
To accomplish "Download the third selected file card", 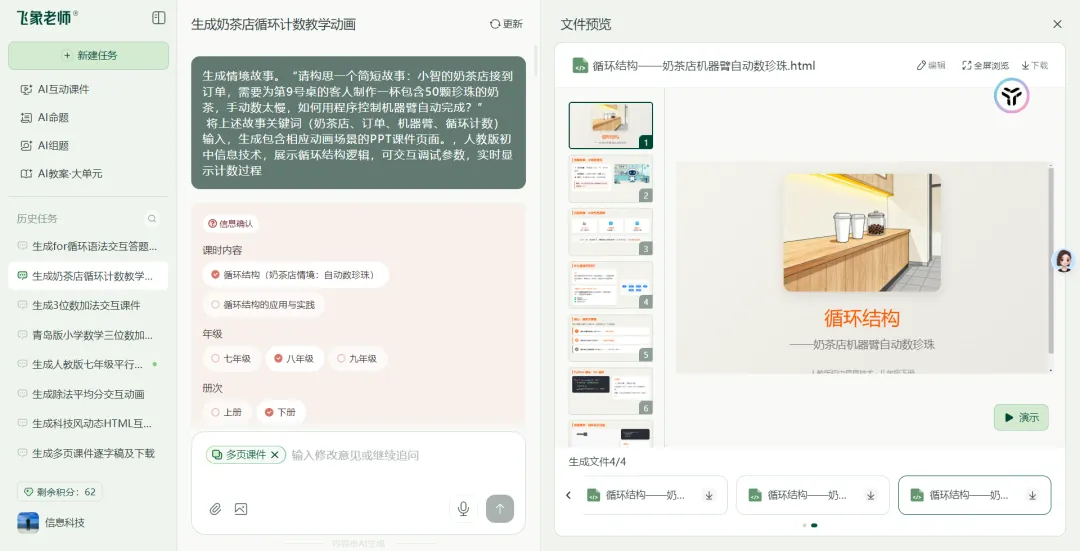I will pos(1032,495).
